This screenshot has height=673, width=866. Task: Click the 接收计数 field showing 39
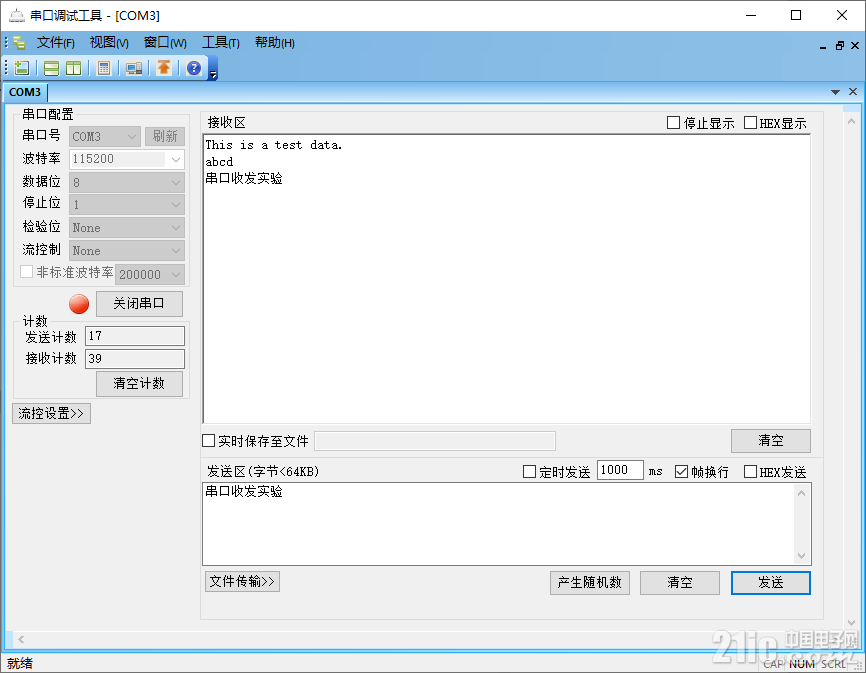(x=135, y=359)
